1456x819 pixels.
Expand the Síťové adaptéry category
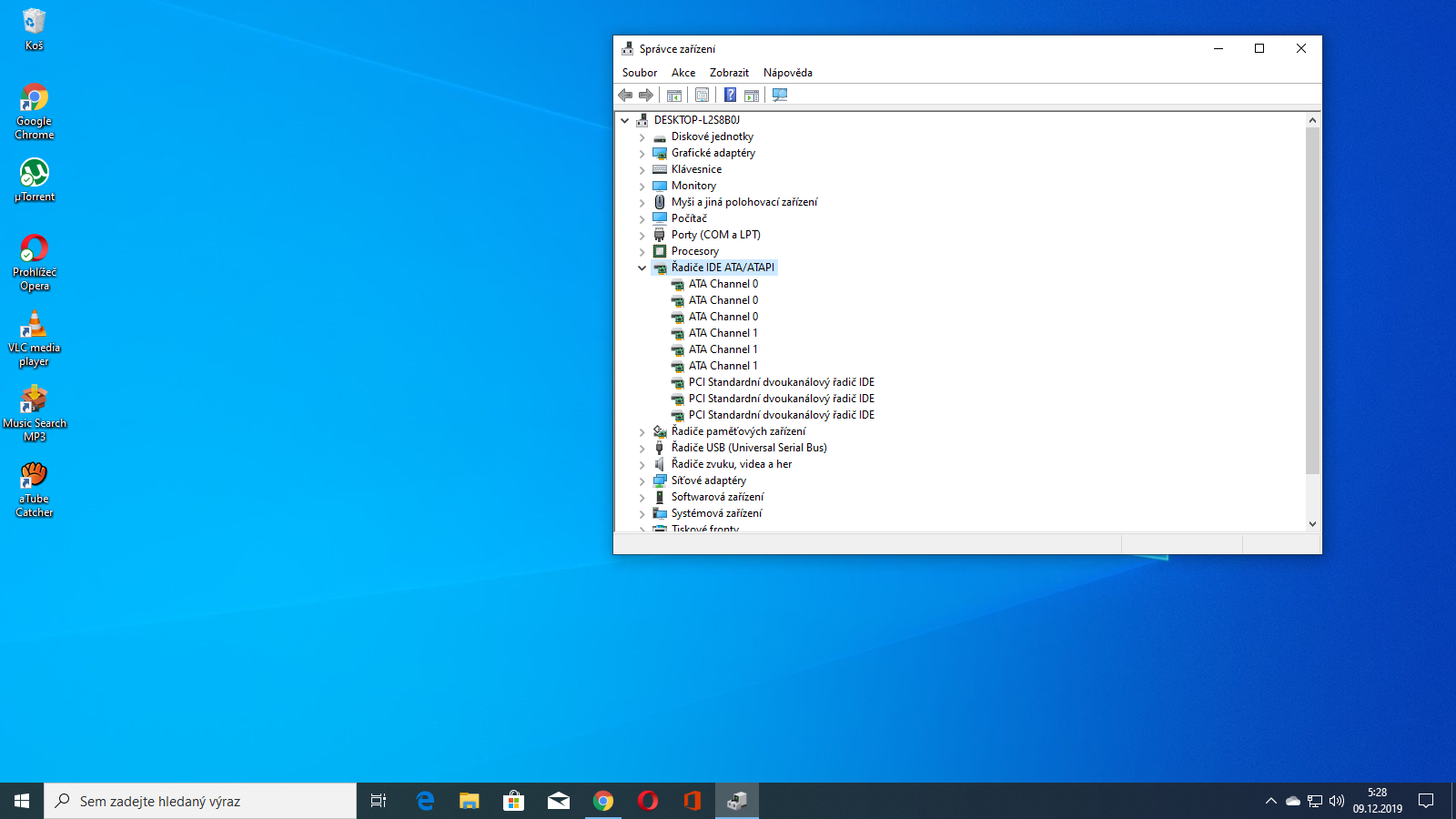pos(642,481)
